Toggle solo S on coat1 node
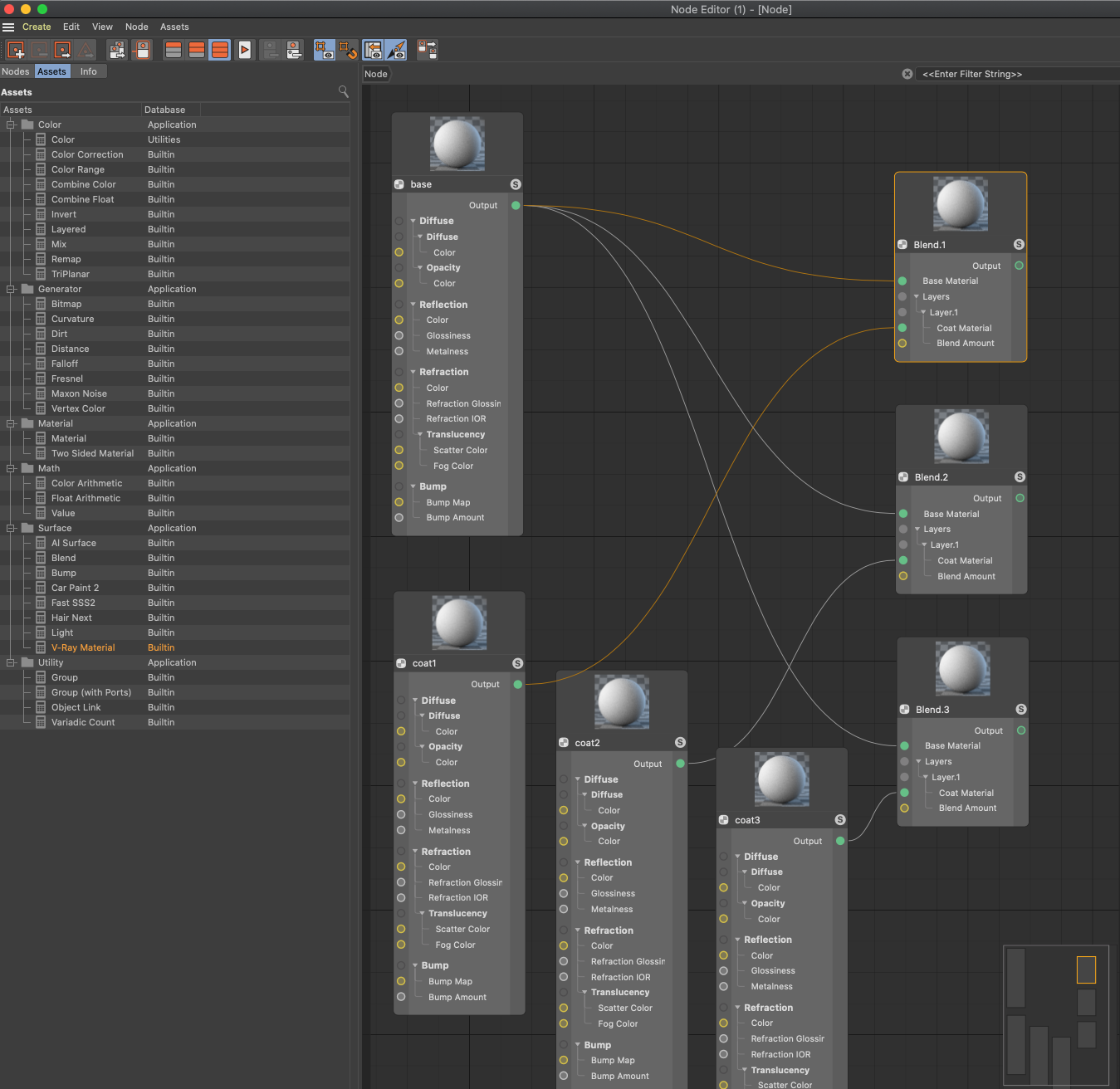 517,663
